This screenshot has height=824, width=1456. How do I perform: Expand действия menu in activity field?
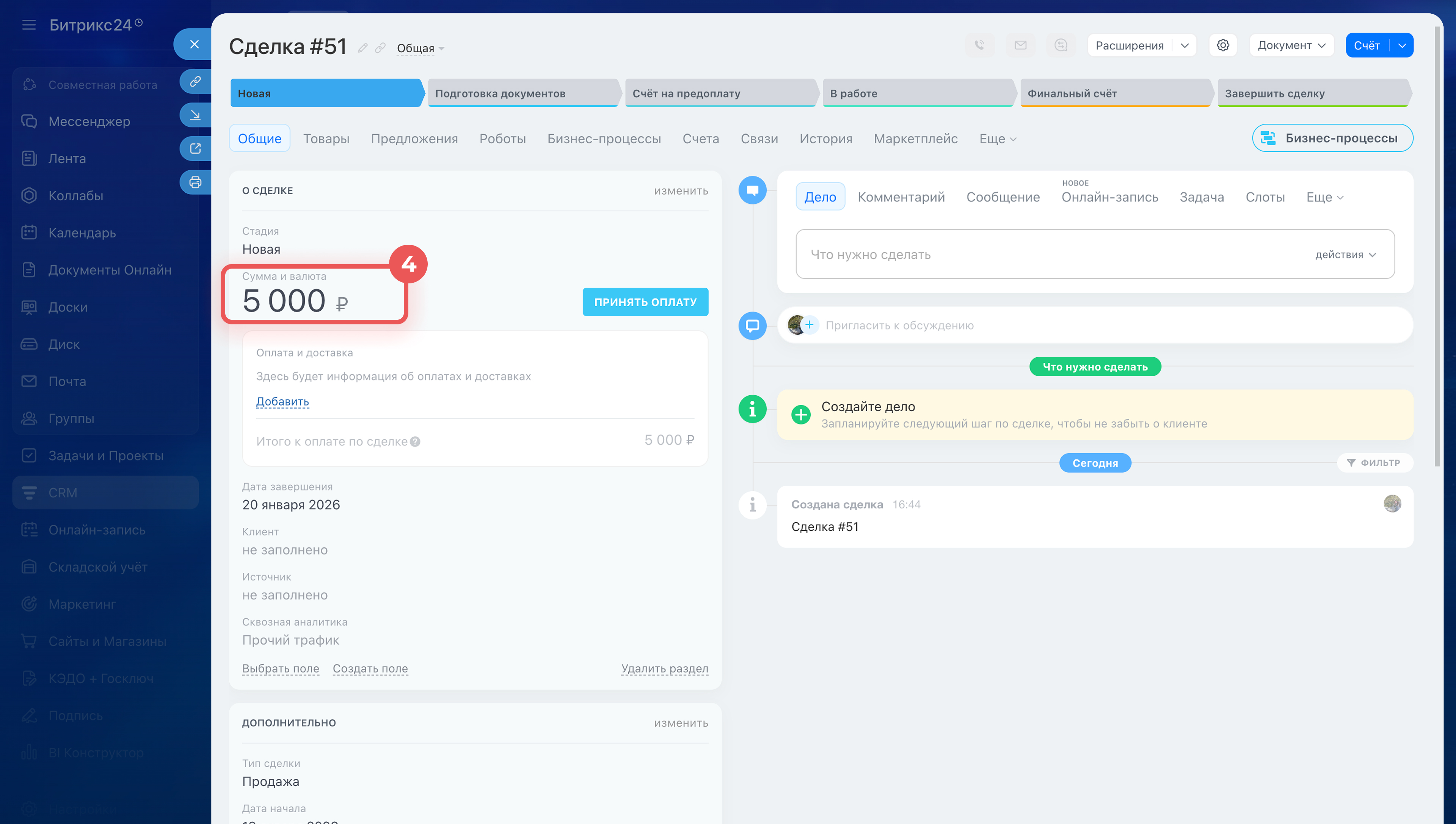[1345, 255]
